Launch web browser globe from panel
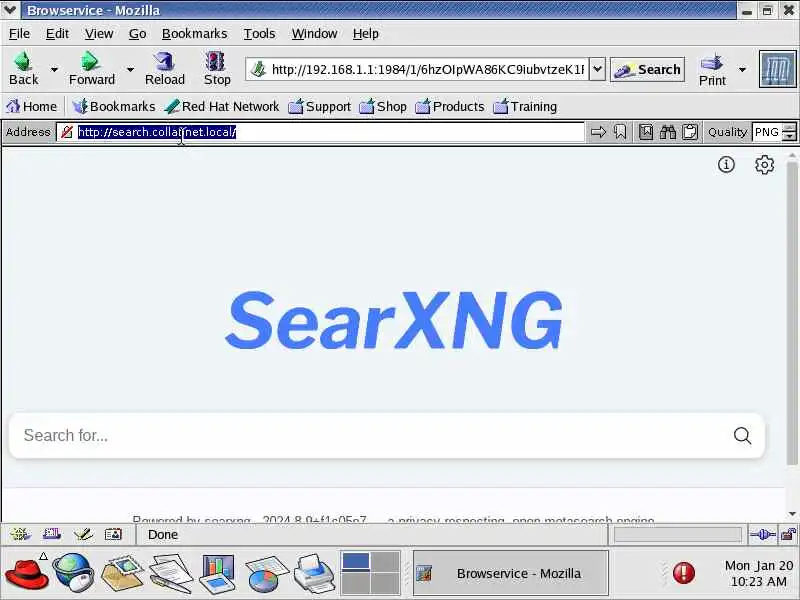Image resolution: width=800 pixels, height=600 pixels. [74, 573]
